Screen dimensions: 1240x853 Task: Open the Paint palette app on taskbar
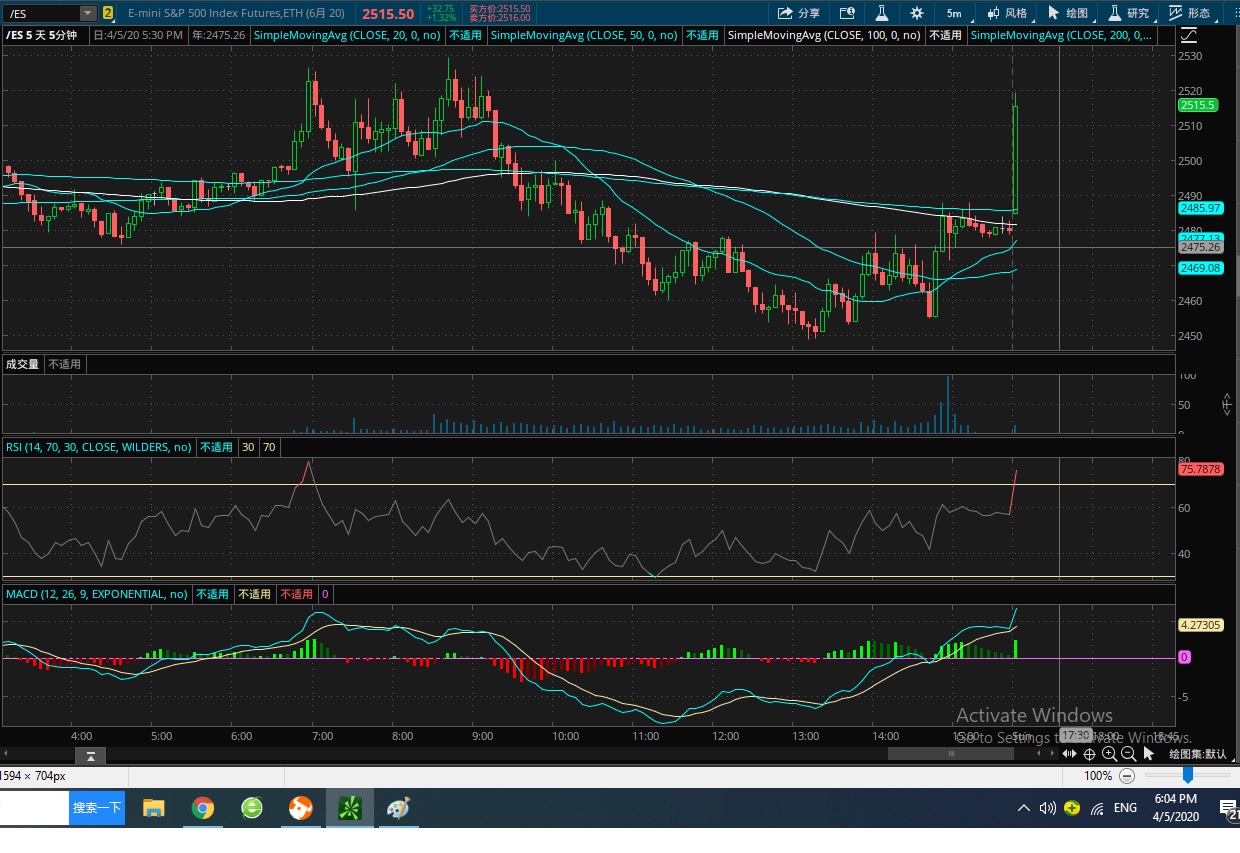[x=398, y=808]
